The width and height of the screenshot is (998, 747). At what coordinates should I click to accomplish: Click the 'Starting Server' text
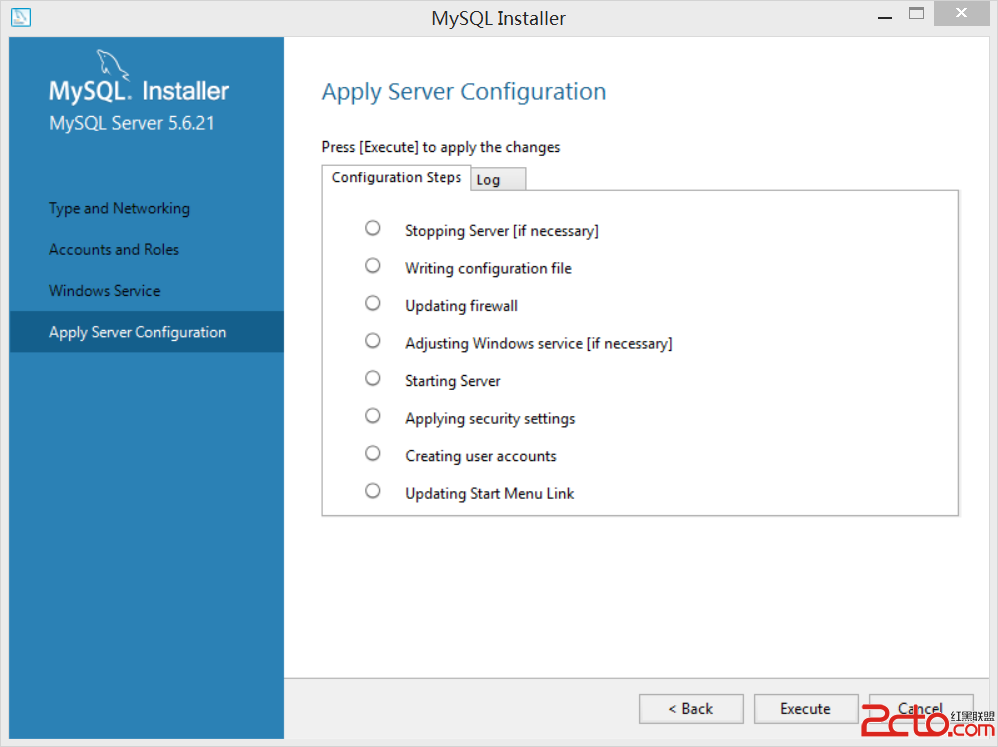453,381
